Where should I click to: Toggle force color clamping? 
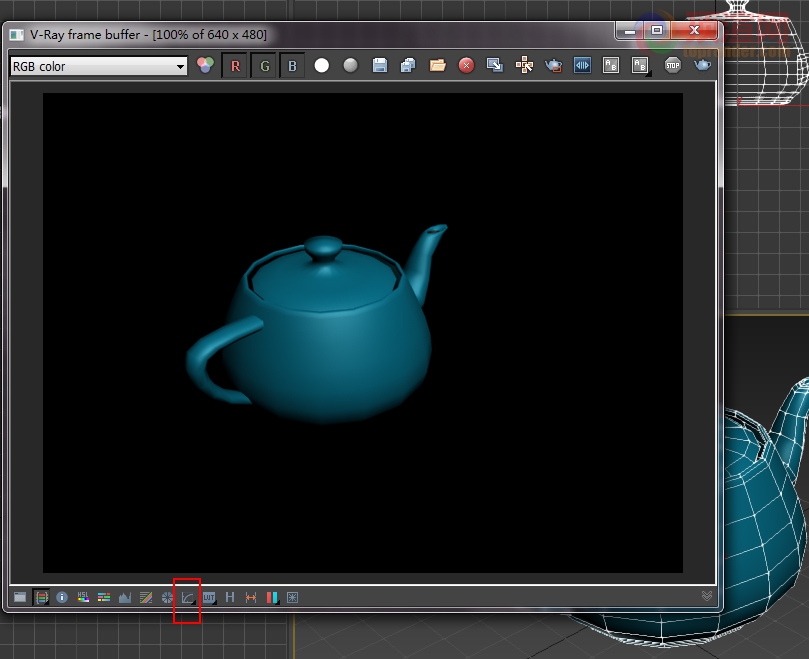(41, 597)
